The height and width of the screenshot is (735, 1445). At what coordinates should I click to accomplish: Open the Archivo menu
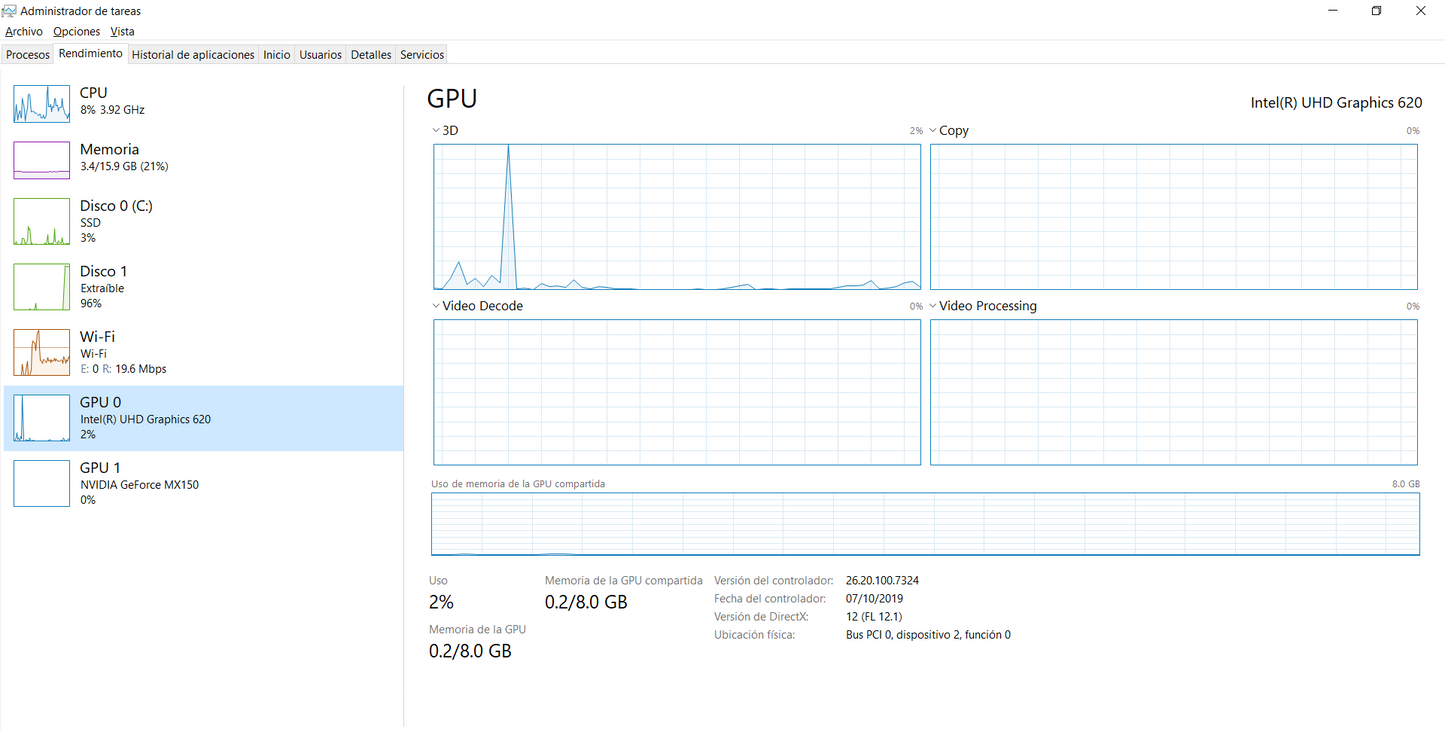click(x=24, y=32)
